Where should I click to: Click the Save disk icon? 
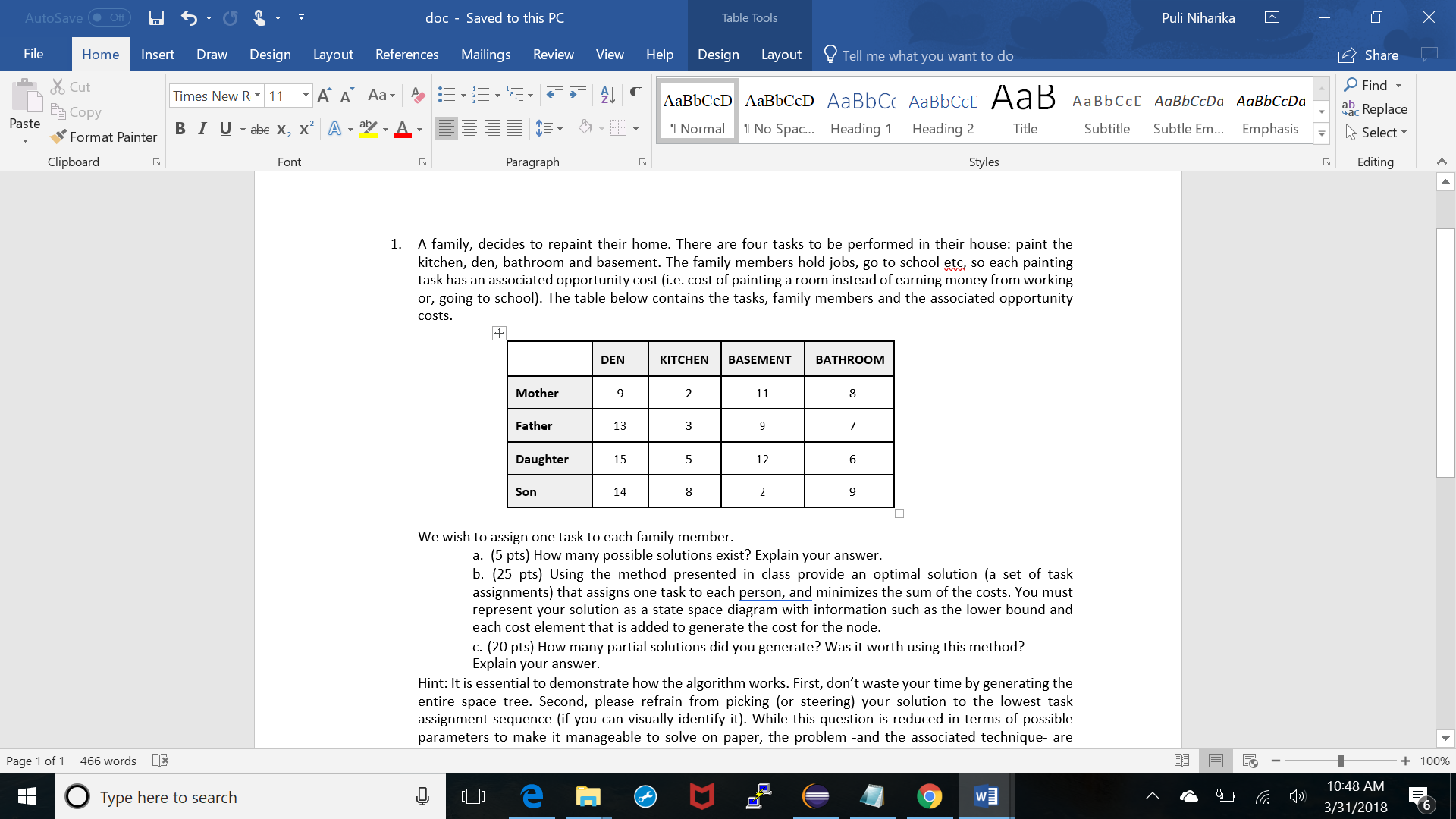point(156,17)
